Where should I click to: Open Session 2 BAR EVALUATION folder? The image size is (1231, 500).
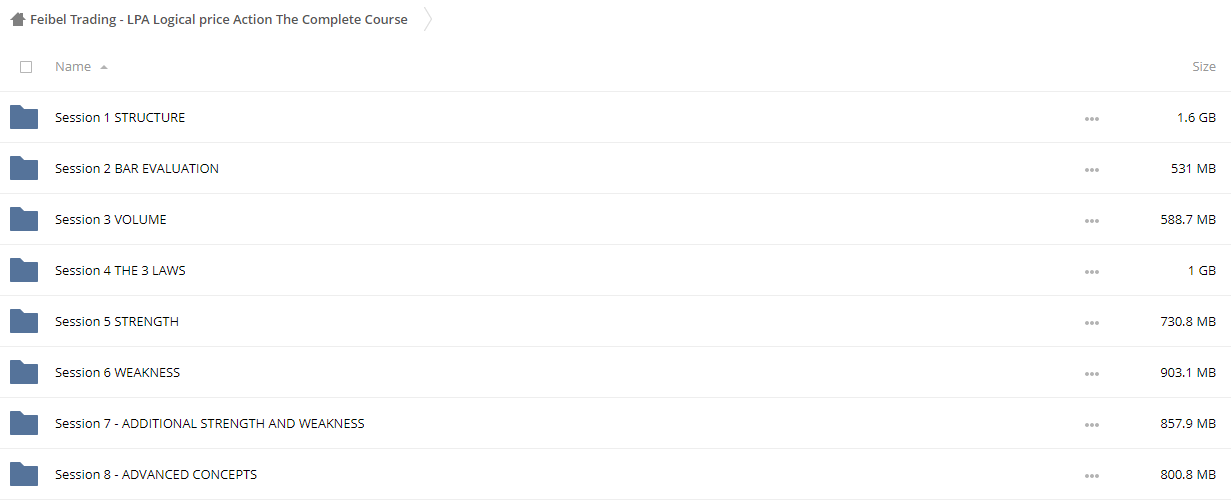coord(137,168)
